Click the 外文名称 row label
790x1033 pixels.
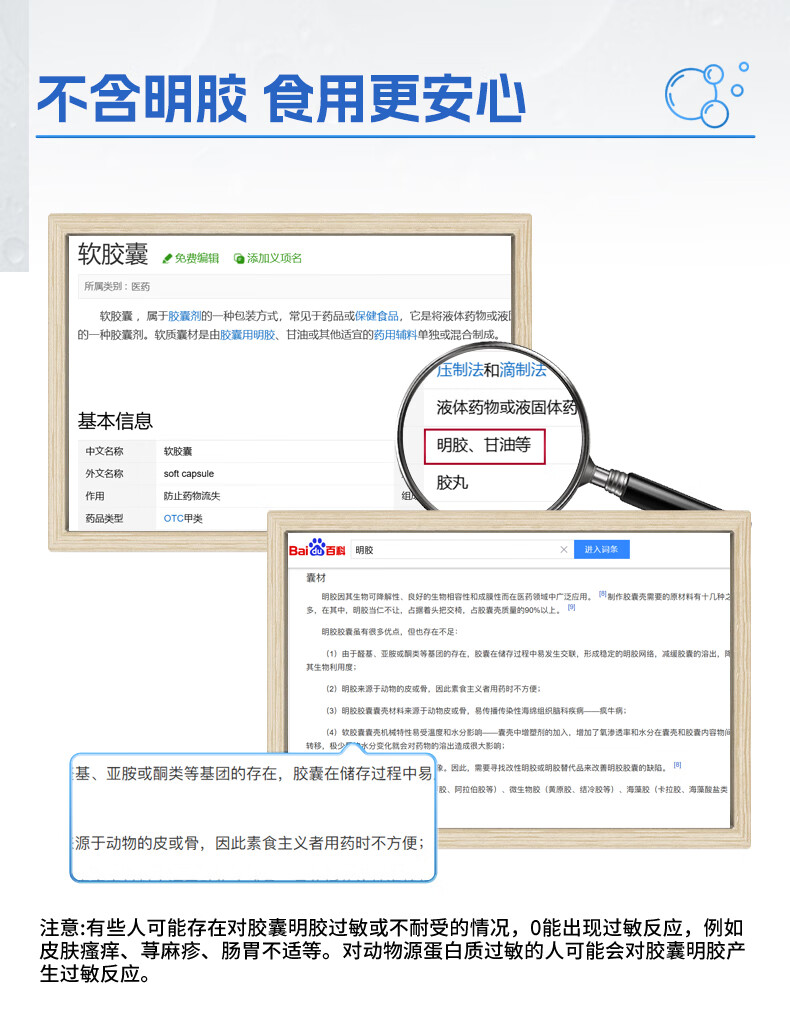(104, 474)
